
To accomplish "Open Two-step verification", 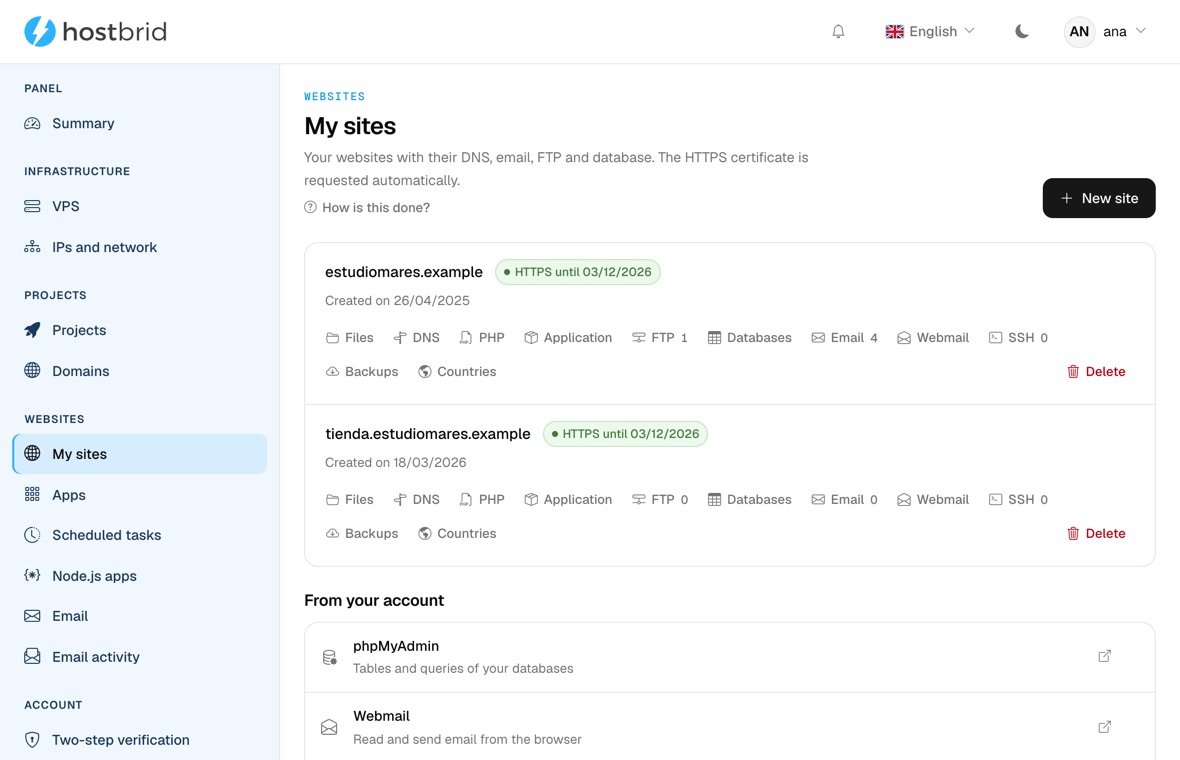I will pyautogui.click(x=139, y=740).
